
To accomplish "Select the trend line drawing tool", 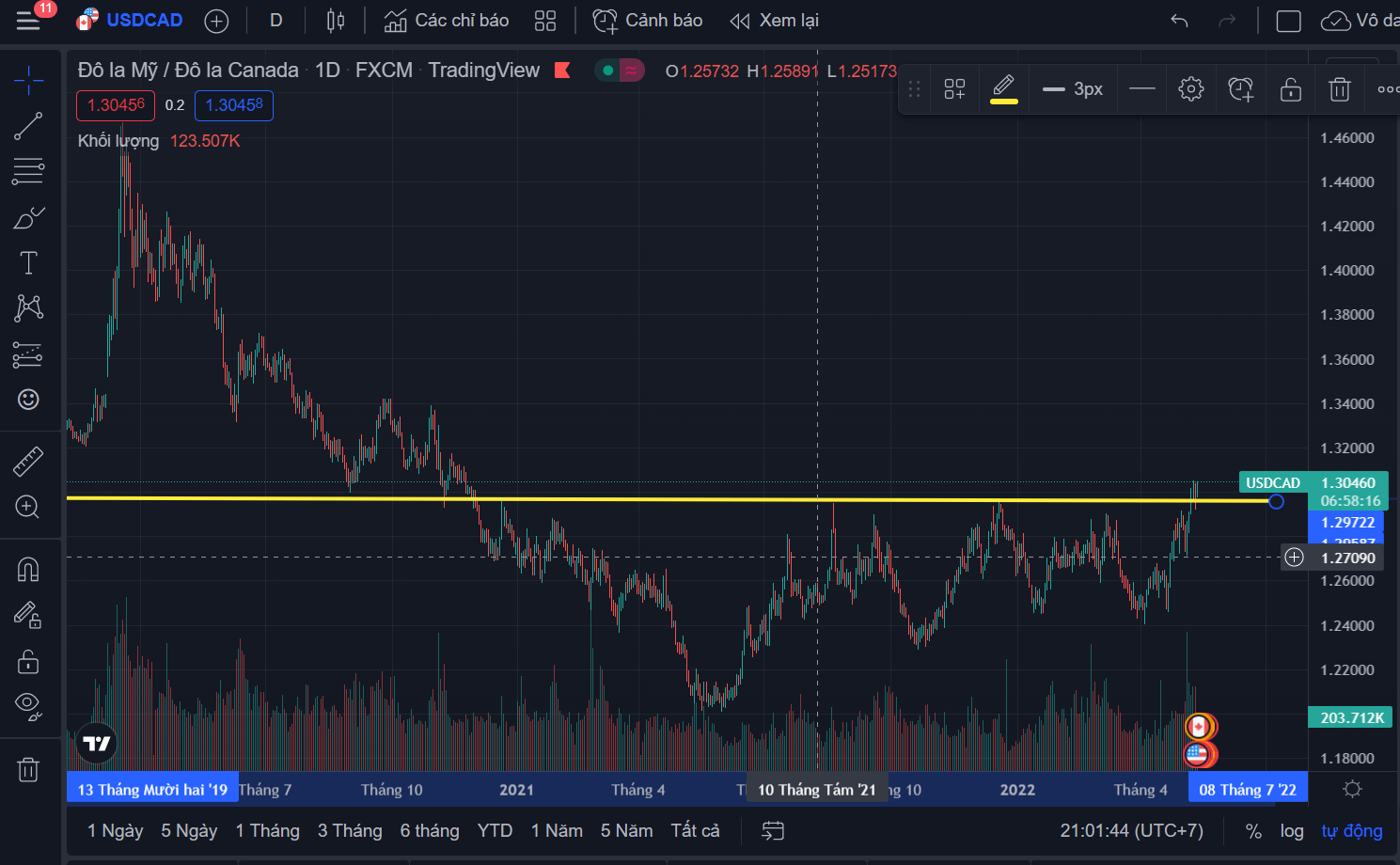I will pos(28,126).
